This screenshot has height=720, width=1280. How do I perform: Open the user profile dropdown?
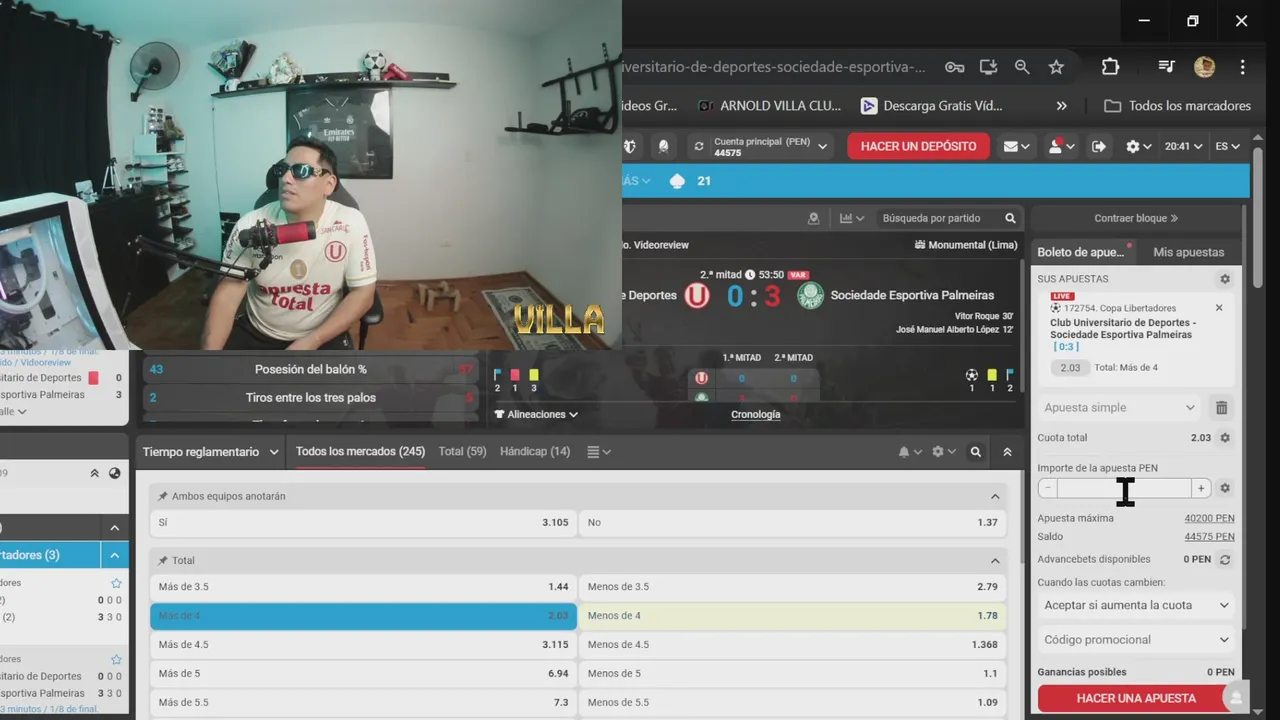[1061, 146]
